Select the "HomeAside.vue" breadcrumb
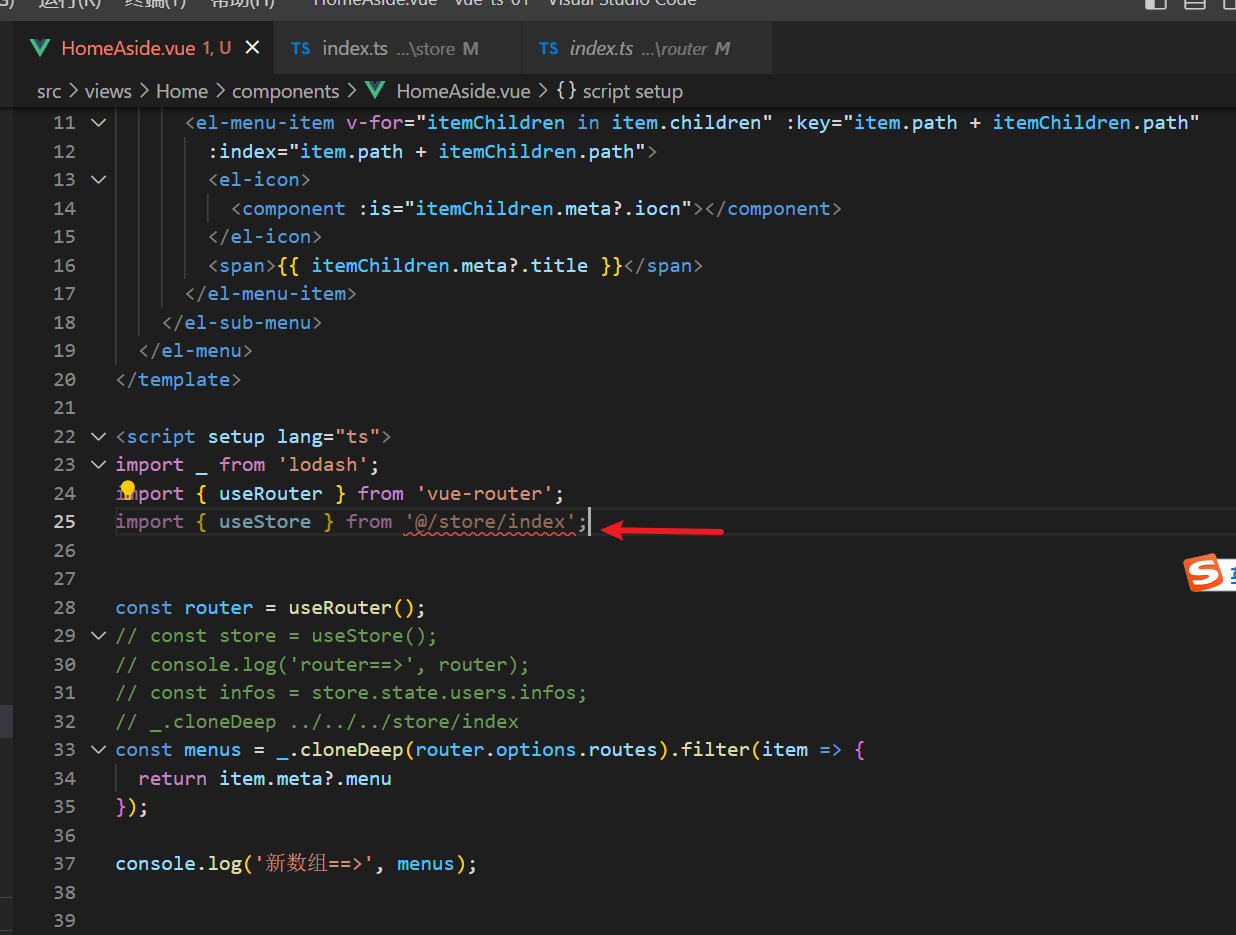The image size is (1236, 935). pos(463,91)
